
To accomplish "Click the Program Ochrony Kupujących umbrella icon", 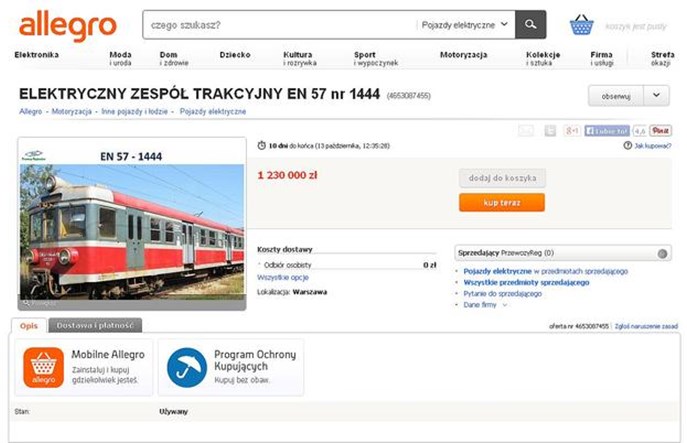I will 187,368.
